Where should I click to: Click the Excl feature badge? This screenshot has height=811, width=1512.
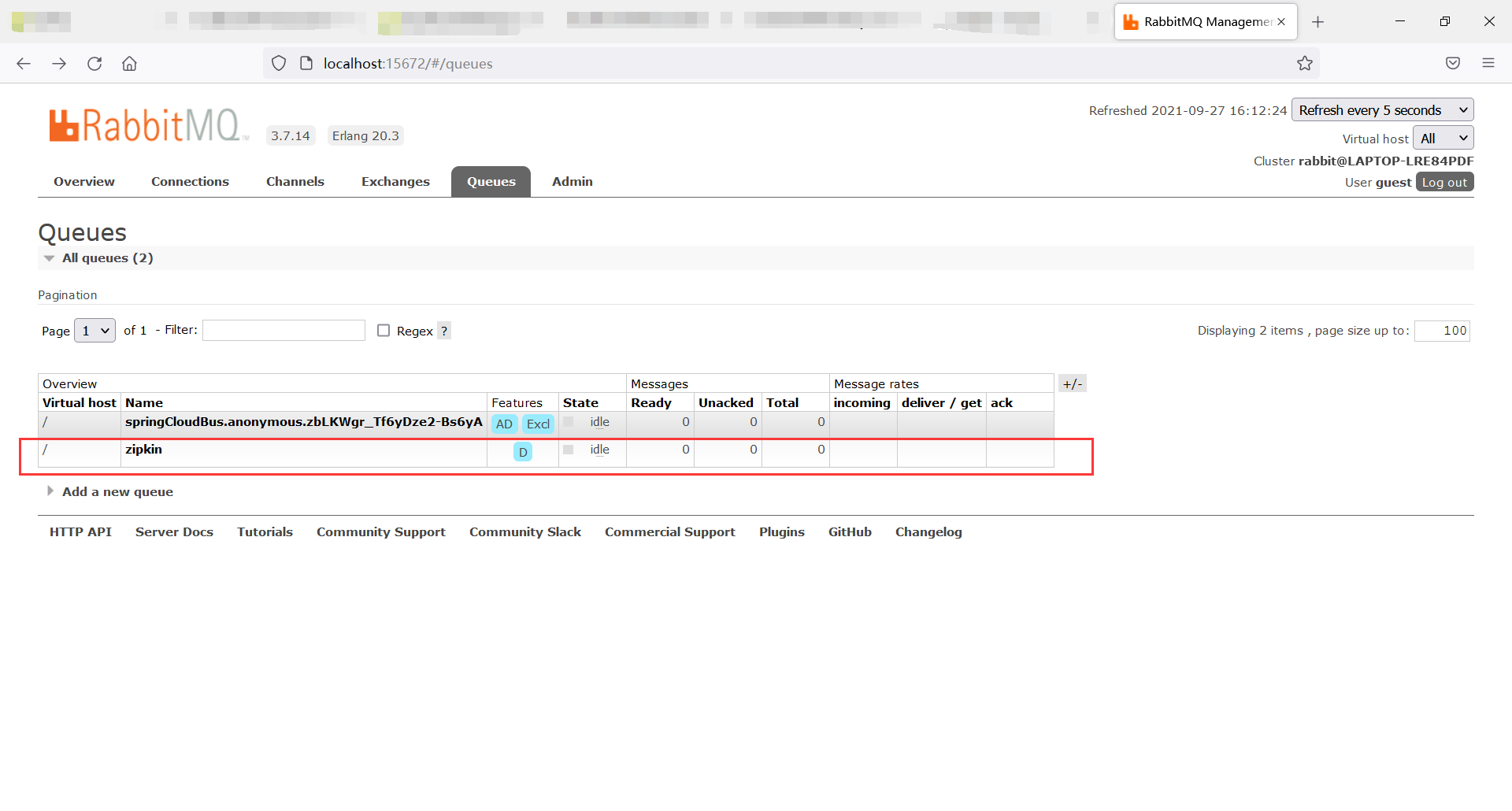click(x=539, y=424)
